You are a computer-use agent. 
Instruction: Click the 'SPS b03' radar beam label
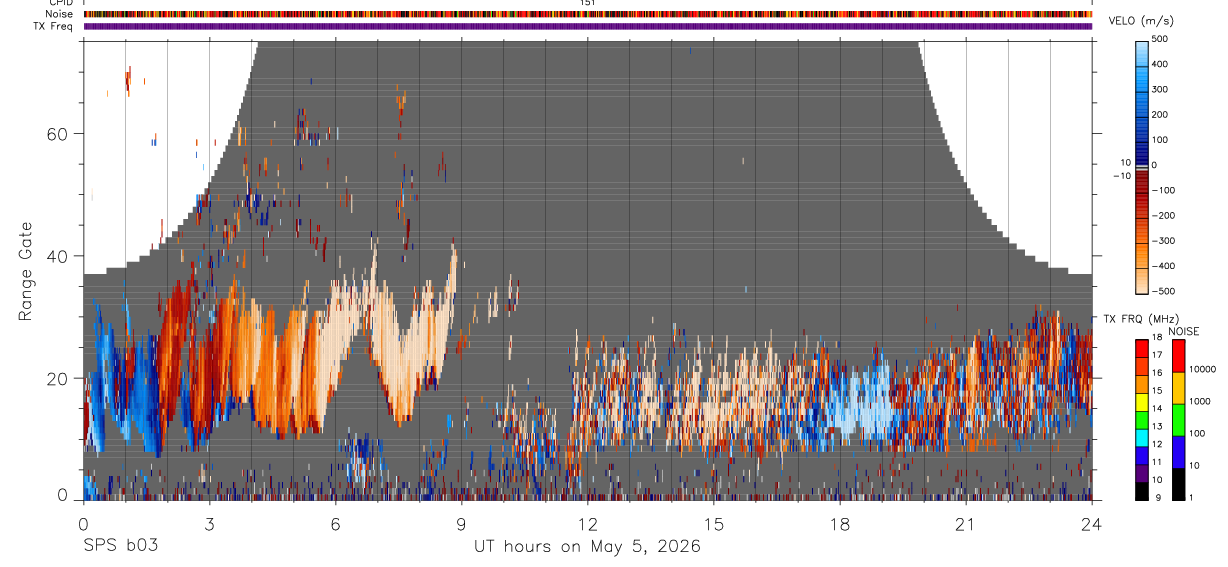coord(120,547)
